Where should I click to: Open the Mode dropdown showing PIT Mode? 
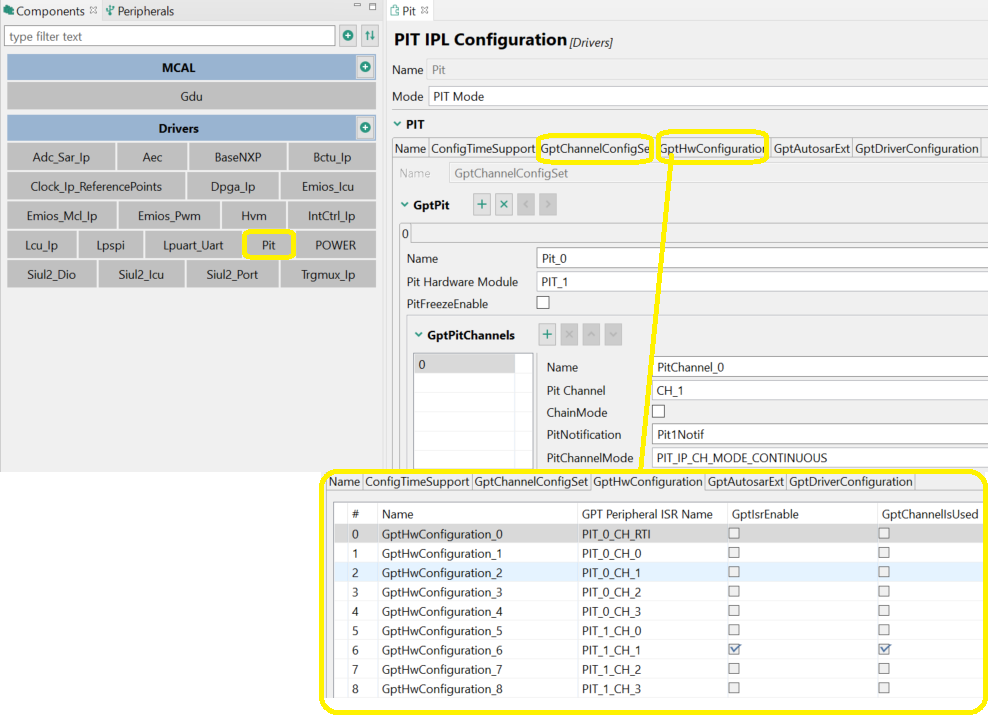[708, 96]
